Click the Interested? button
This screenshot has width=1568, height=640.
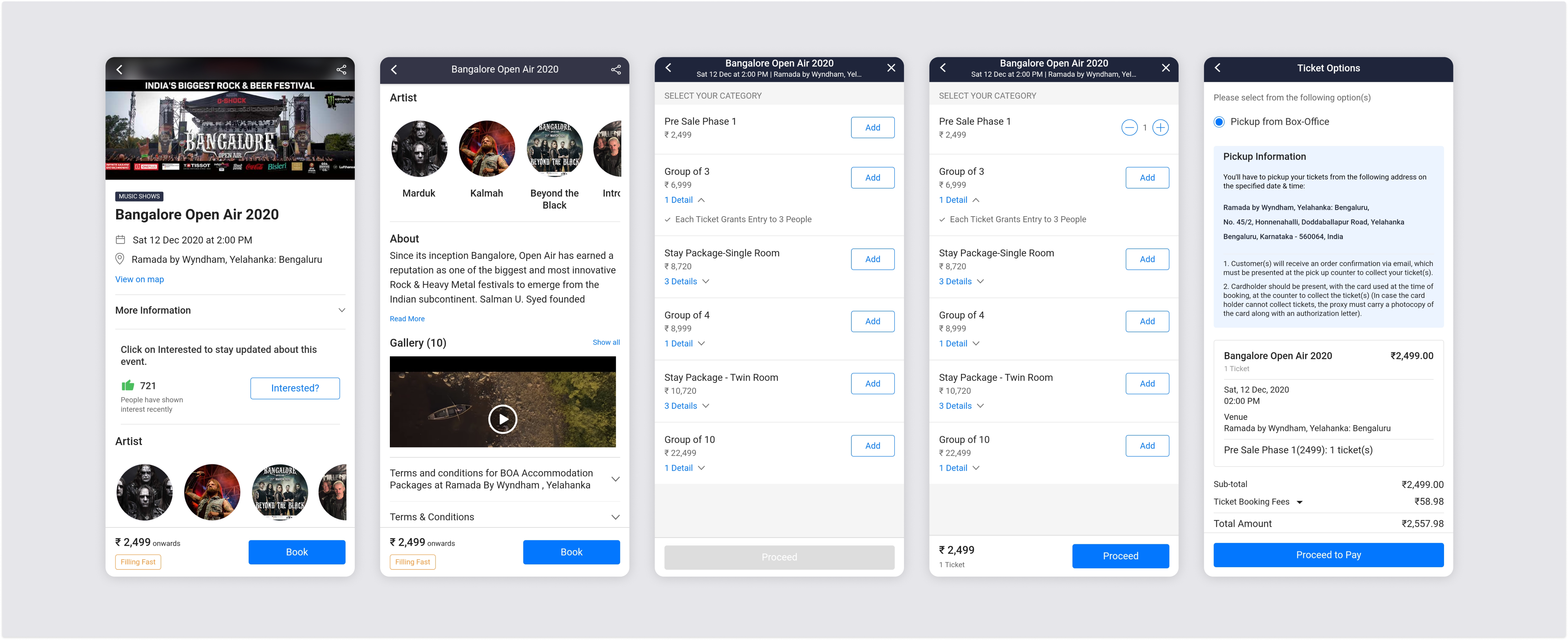point(295,389)
